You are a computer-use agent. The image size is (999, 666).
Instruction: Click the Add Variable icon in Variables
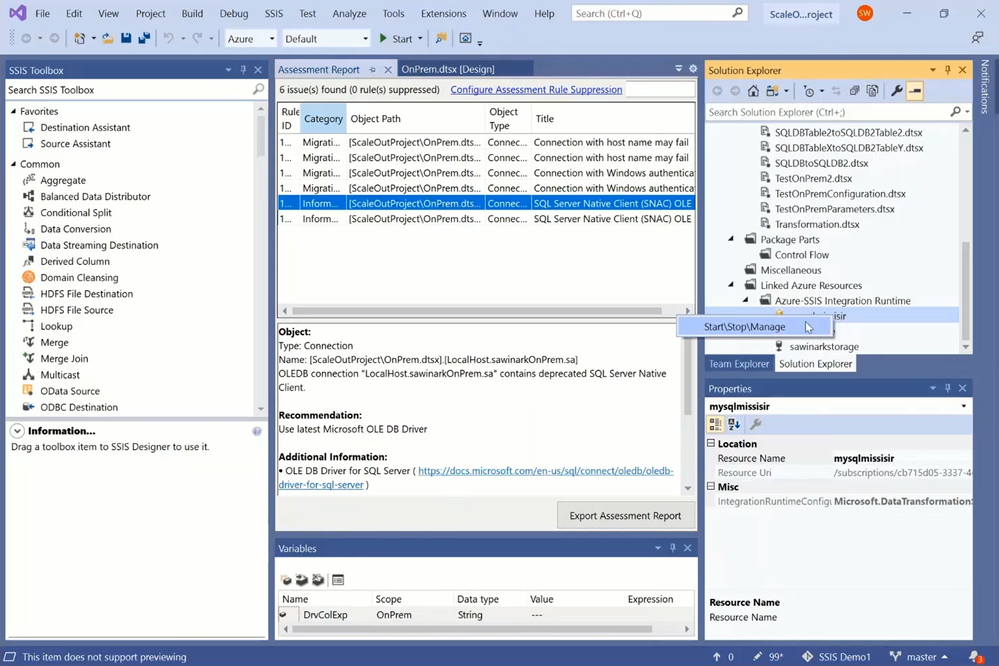pos(286,579)
